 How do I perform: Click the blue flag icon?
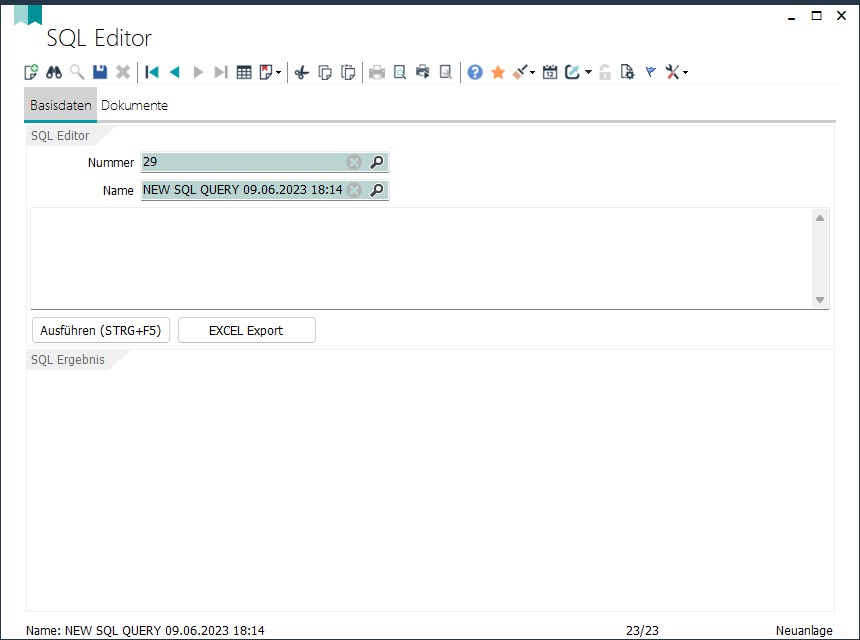[x=651, y=72]
